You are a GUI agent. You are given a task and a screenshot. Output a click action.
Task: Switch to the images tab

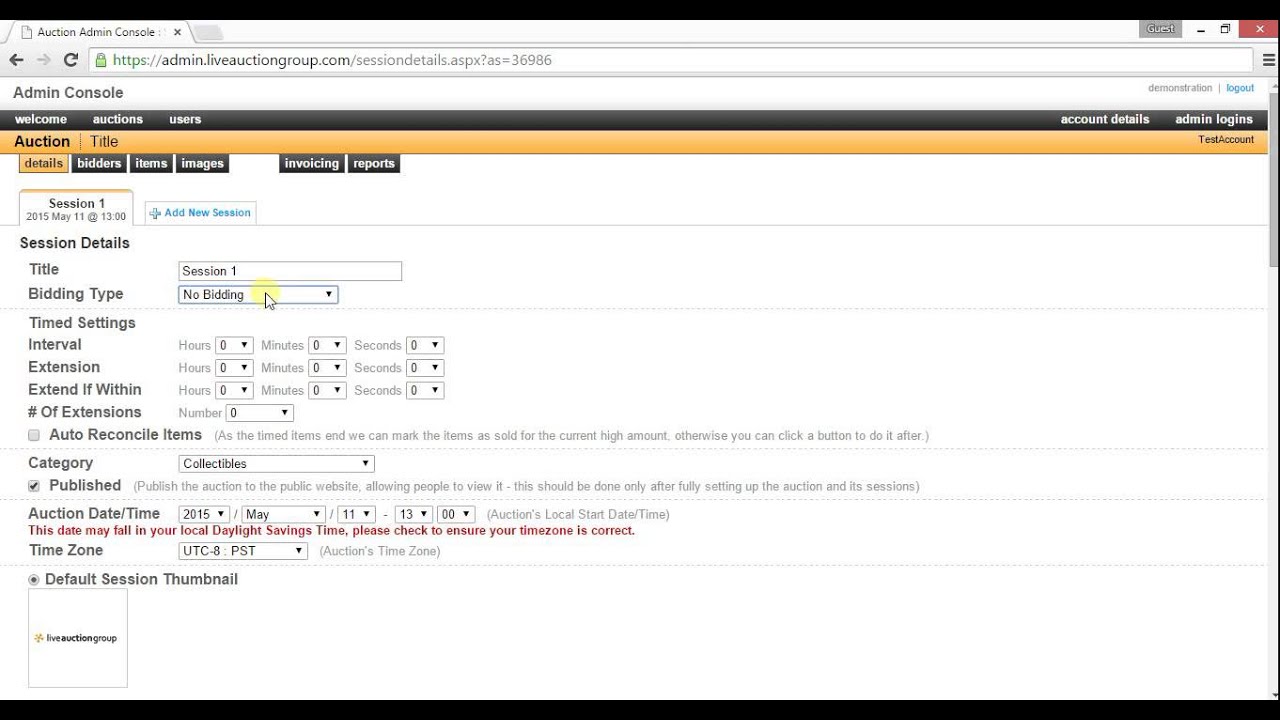[x=203, y=164]
